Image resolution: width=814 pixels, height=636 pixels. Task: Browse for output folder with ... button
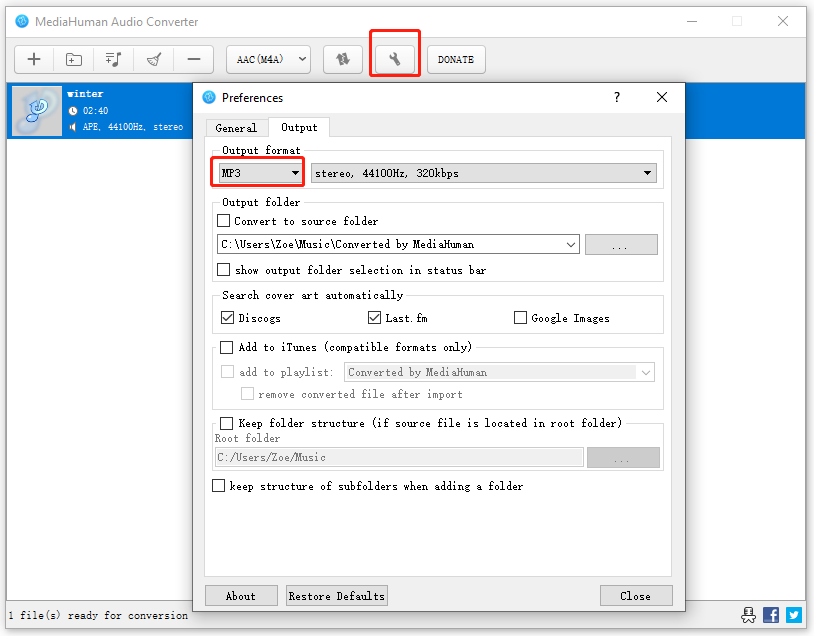[621, 245]
